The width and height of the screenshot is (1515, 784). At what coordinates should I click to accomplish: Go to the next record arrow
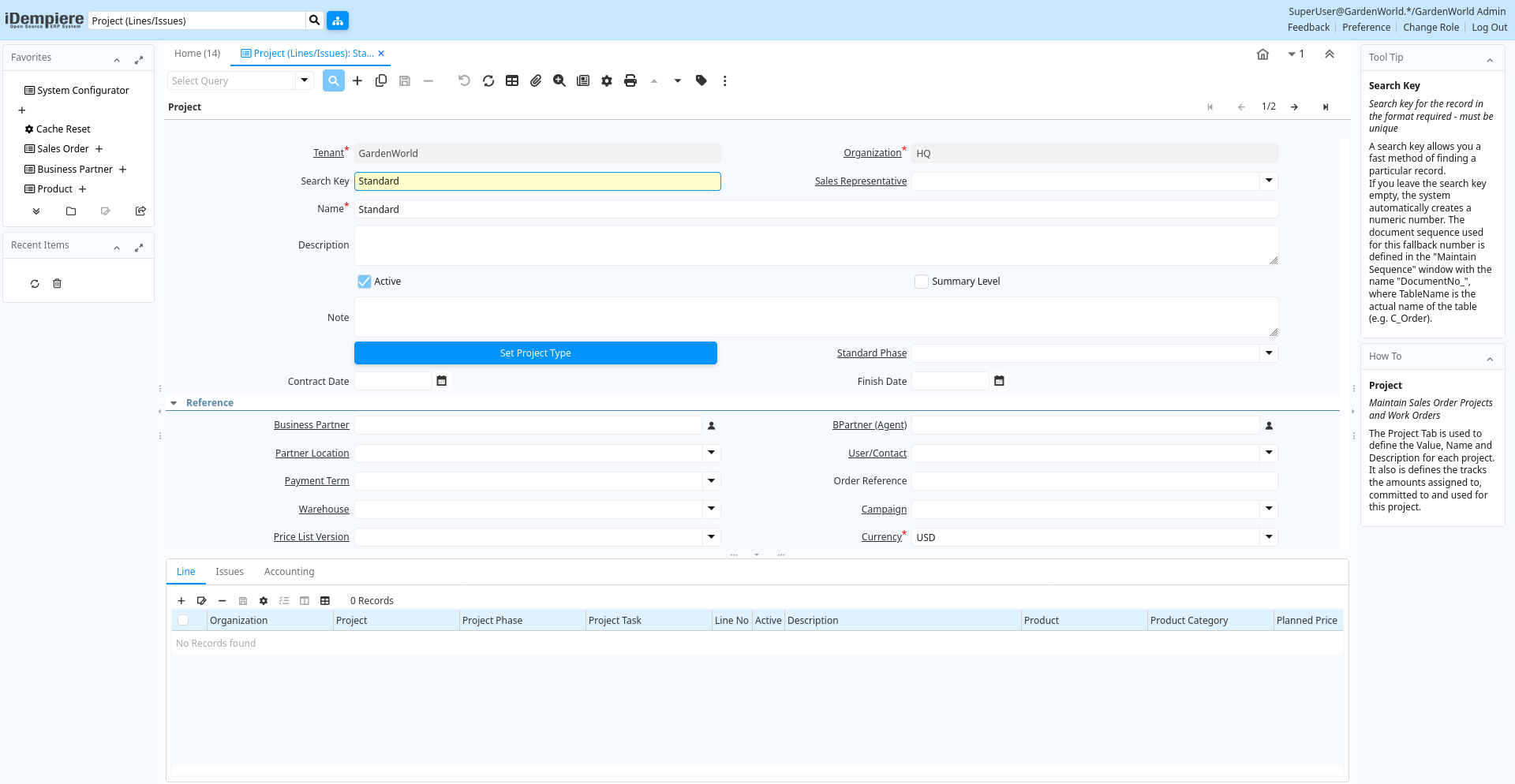1295,107
